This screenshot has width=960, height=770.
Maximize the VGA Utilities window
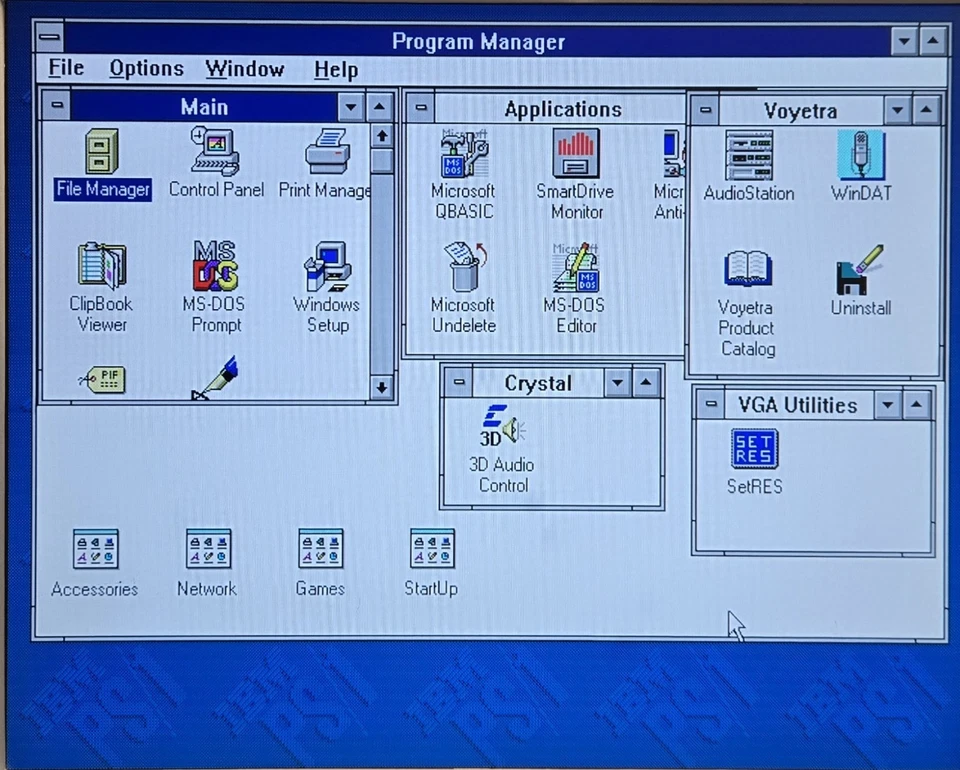click(x=917, y=405)
